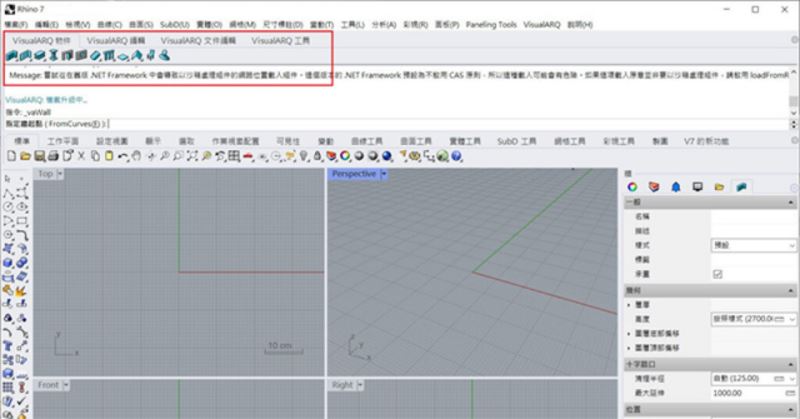The height and width of the screenshot is (419, 800).
Task: Select the VisualARQ Beam tool icon
Action: tap(39, 56)
